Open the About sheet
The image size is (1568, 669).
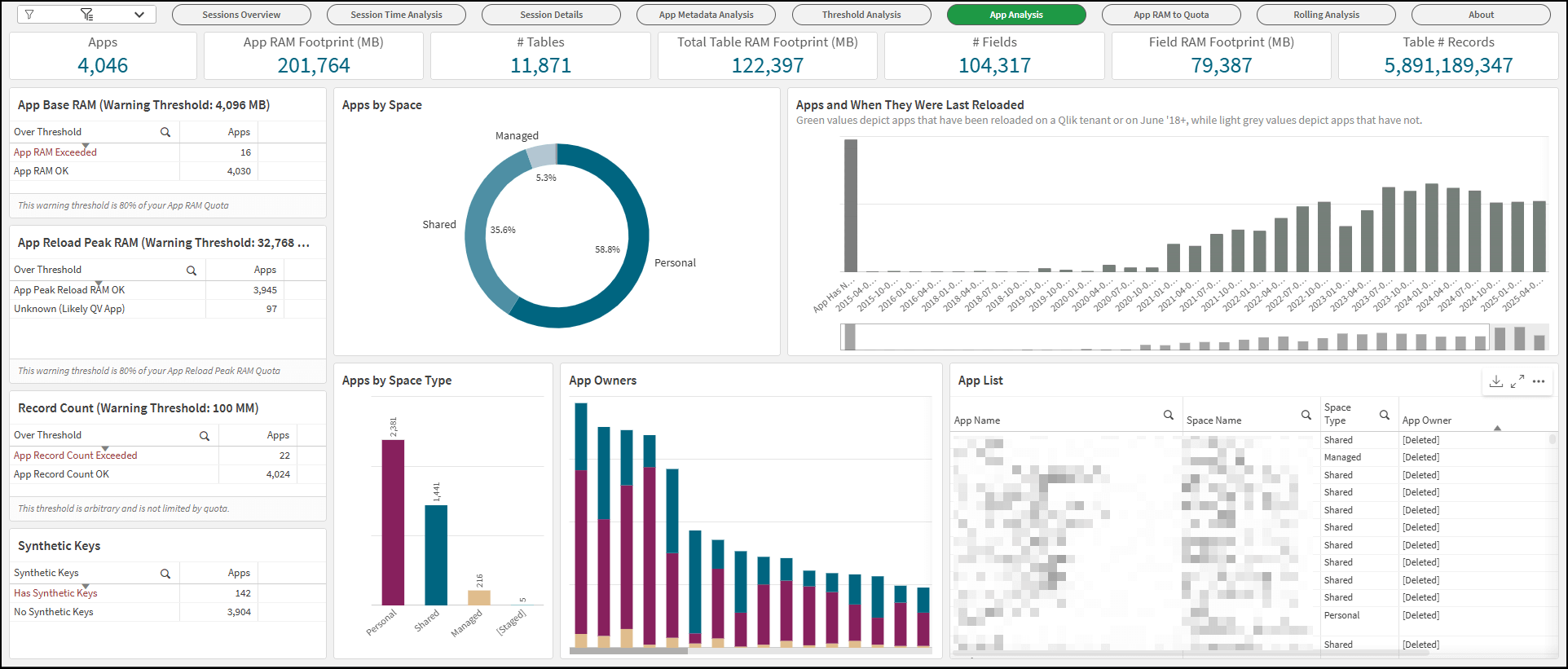(1480, 15)
